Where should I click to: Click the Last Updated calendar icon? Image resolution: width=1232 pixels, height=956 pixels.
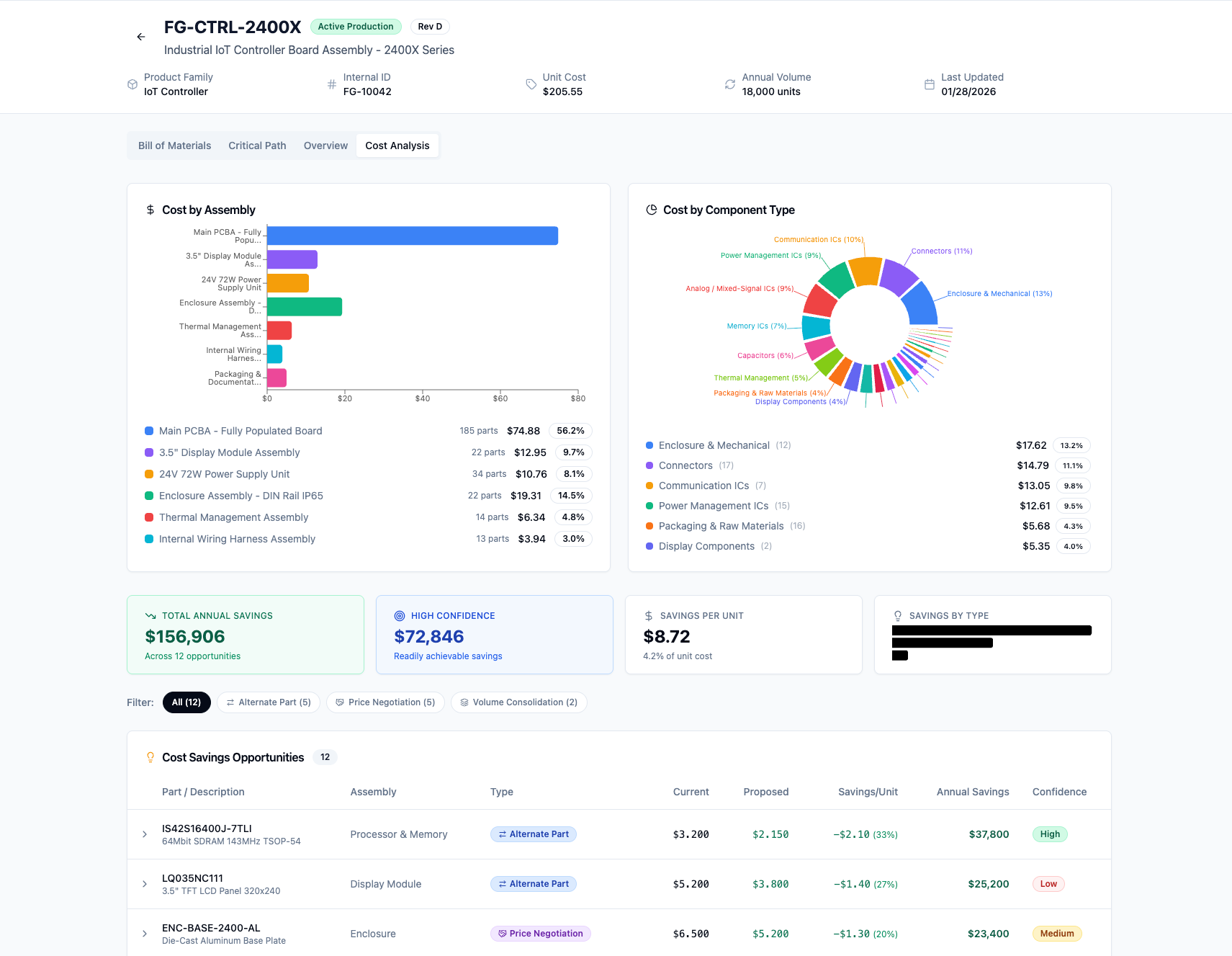[x=930, y=84]
